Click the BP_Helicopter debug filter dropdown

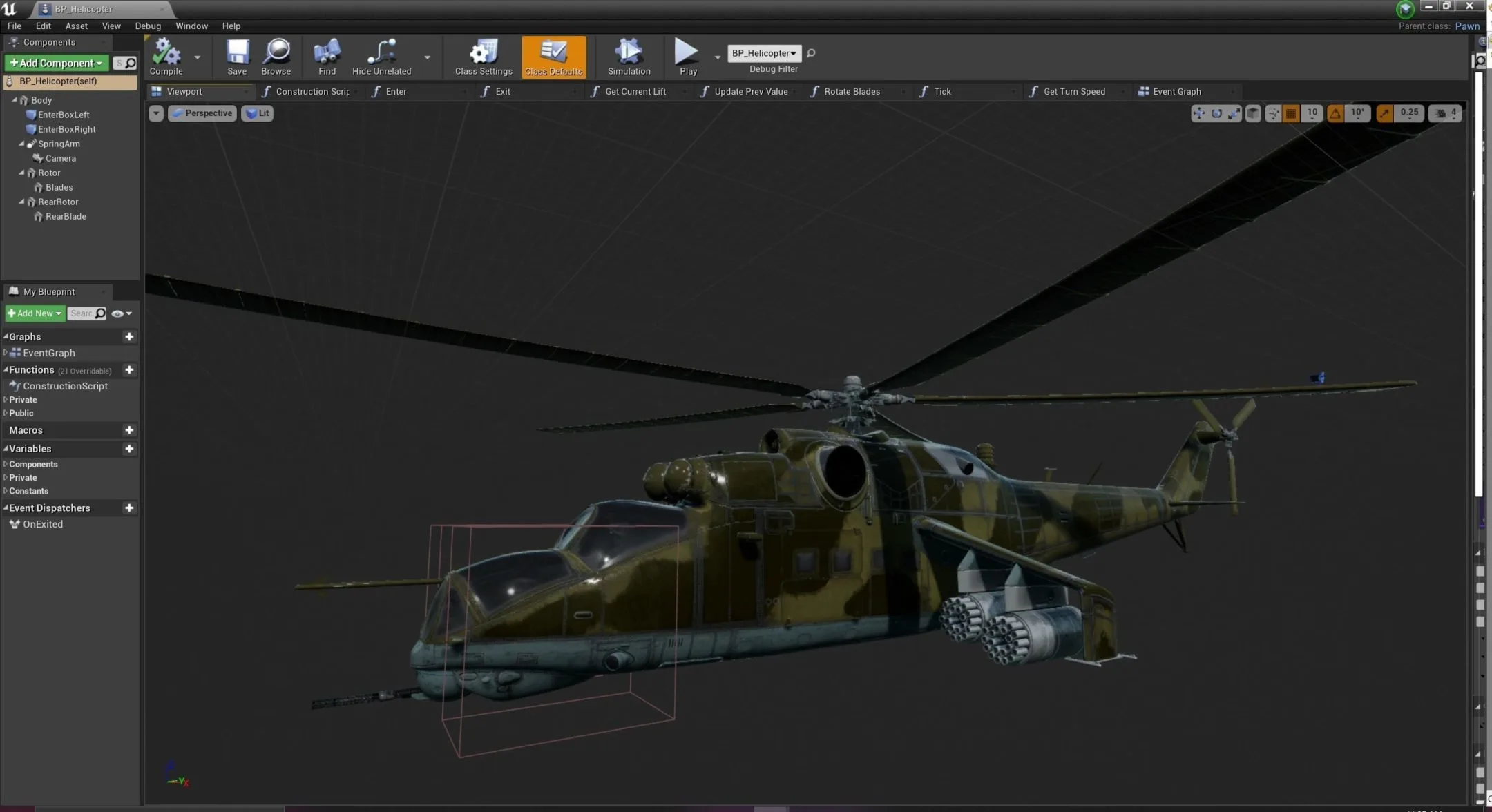(762, 52)
